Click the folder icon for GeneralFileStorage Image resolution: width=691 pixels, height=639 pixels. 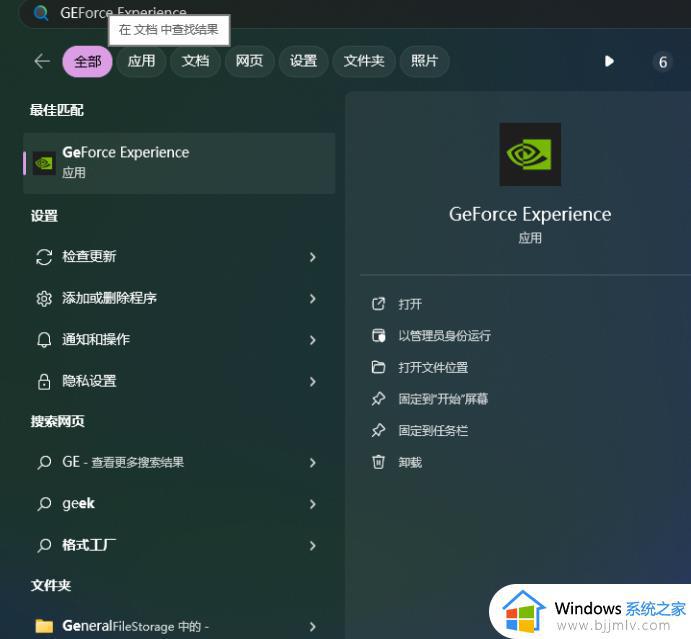pos(44,626)
